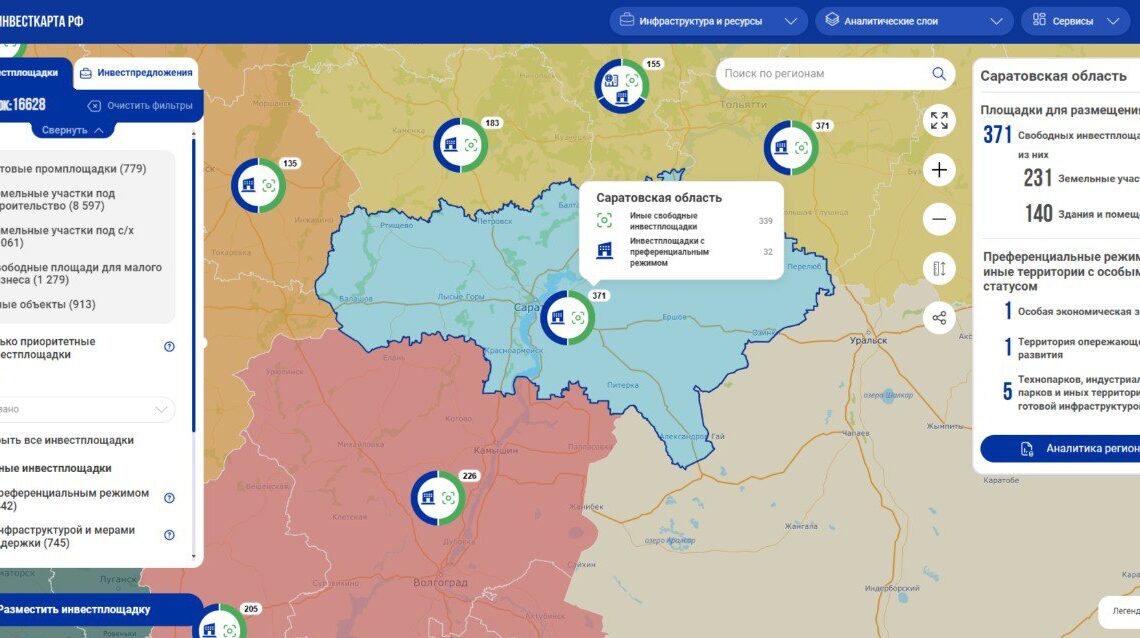Click the ИНВЕСТКАРТА РФ logo
Viewport: 1140px width, 638px height.
(41, 21)
